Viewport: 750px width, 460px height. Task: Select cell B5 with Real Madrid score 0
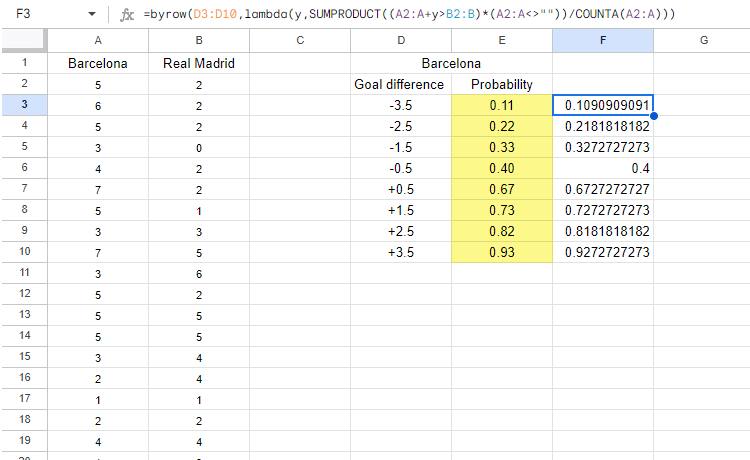coord(199,147)
